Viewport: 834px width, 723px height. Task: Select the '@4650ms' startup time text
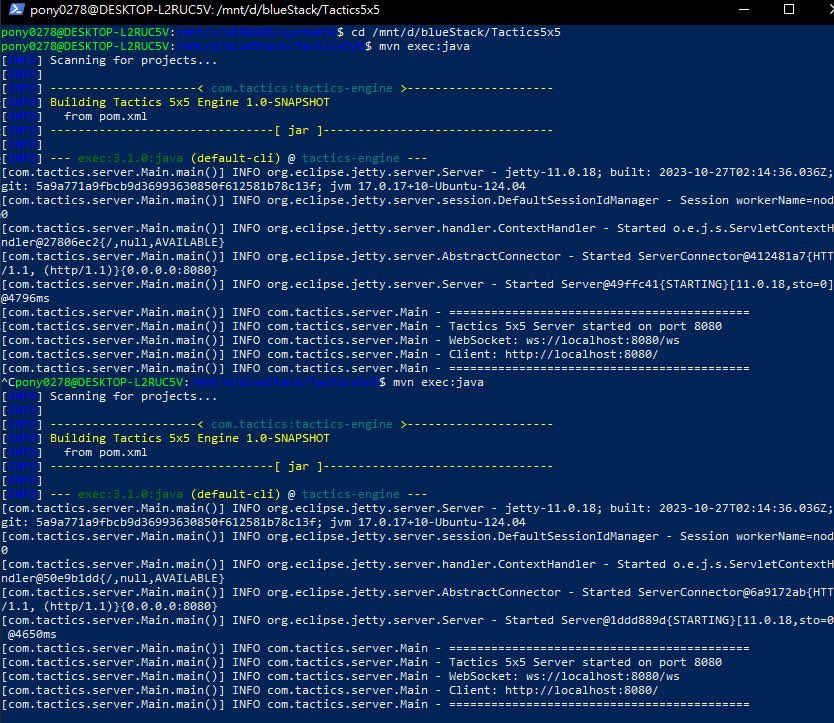click(x=32, y=634)
